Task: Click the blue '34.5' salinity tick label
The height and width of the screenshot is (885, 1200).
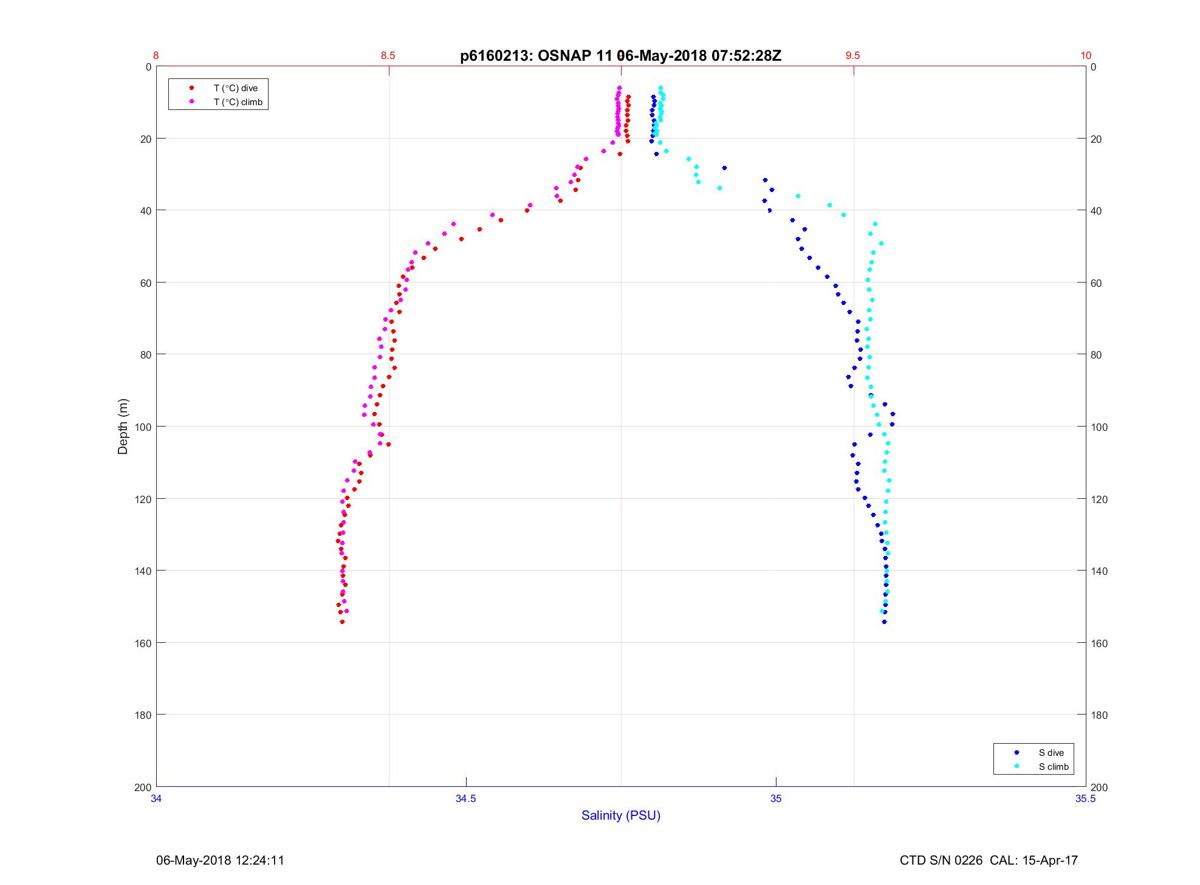Action: pos(466,798)
